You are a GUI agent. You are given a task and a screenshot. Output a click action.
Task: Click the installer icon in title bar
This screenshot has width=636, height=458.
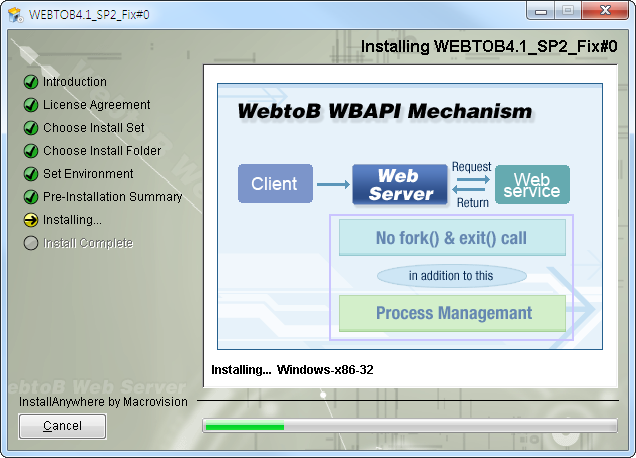pyautogui.click(x=15, y=15)
